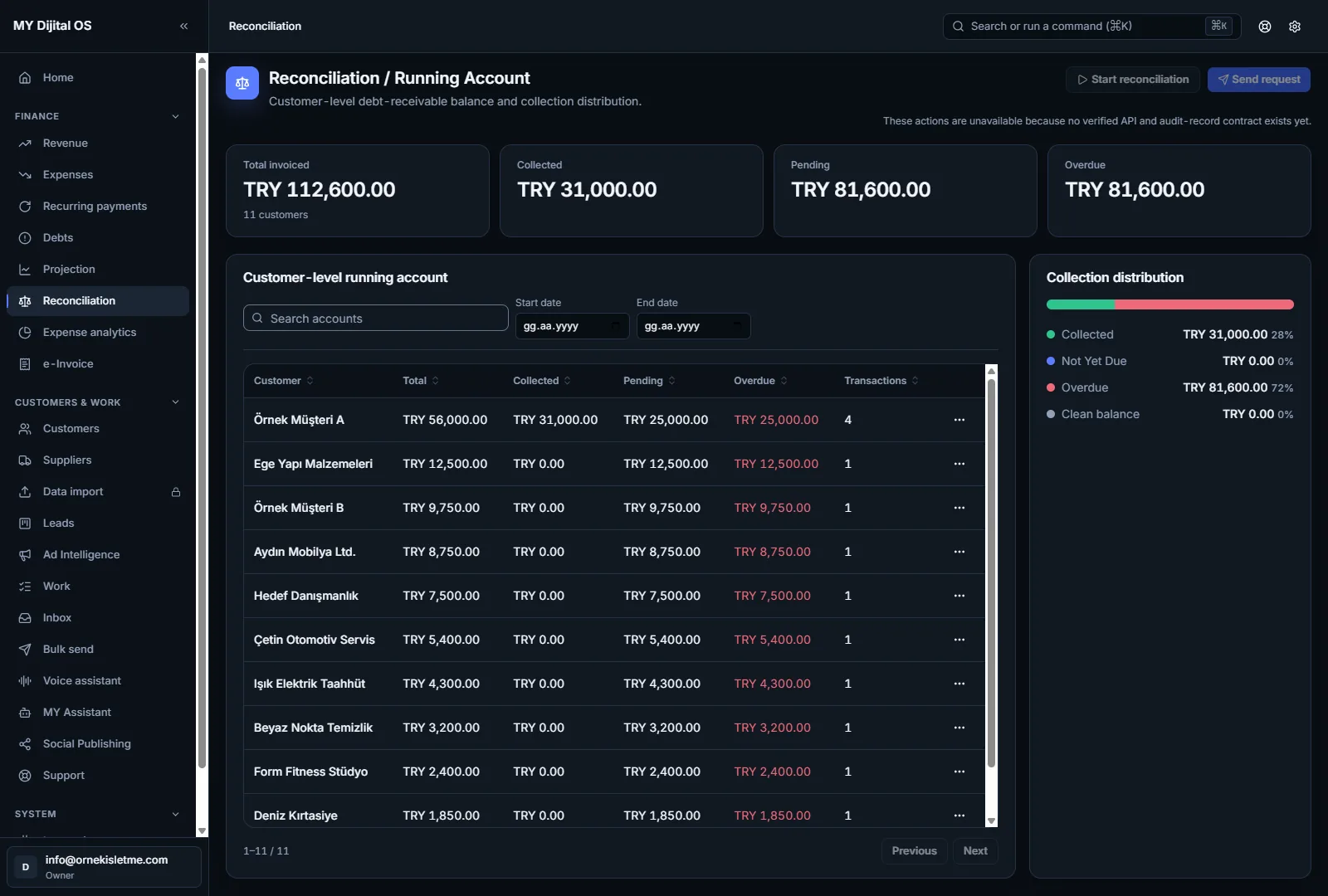1328x896 pixels.
Task: Click the Home icon in sidebar
Action: (x=25, y=78)
